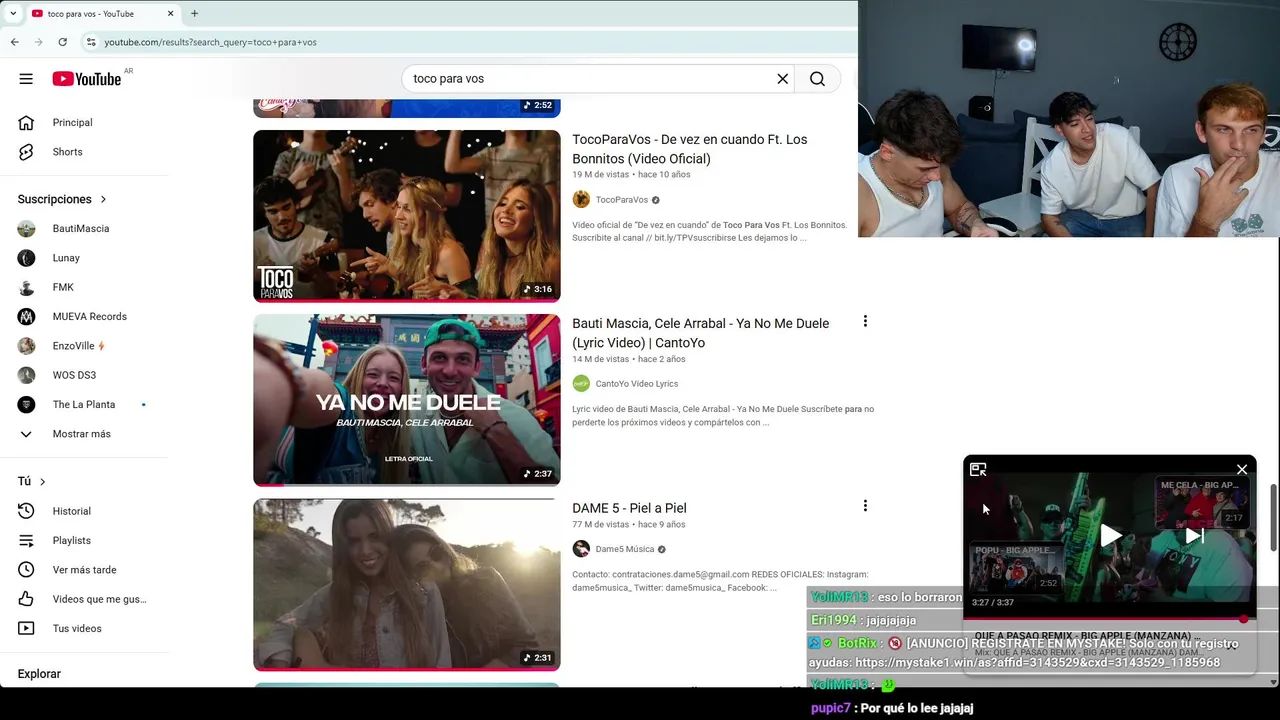Open the browser tab search dropdown
Screen dimensions: 1280x720
coord(12,13)
